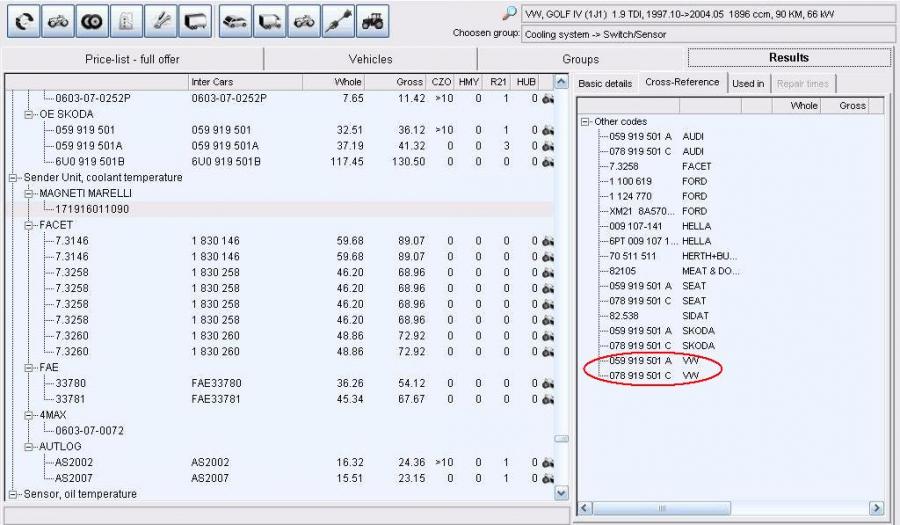Screen dimensions: 900x525
Task: Collapse Sender Unit, coolant temperature node
Action: tap(14, 177)
